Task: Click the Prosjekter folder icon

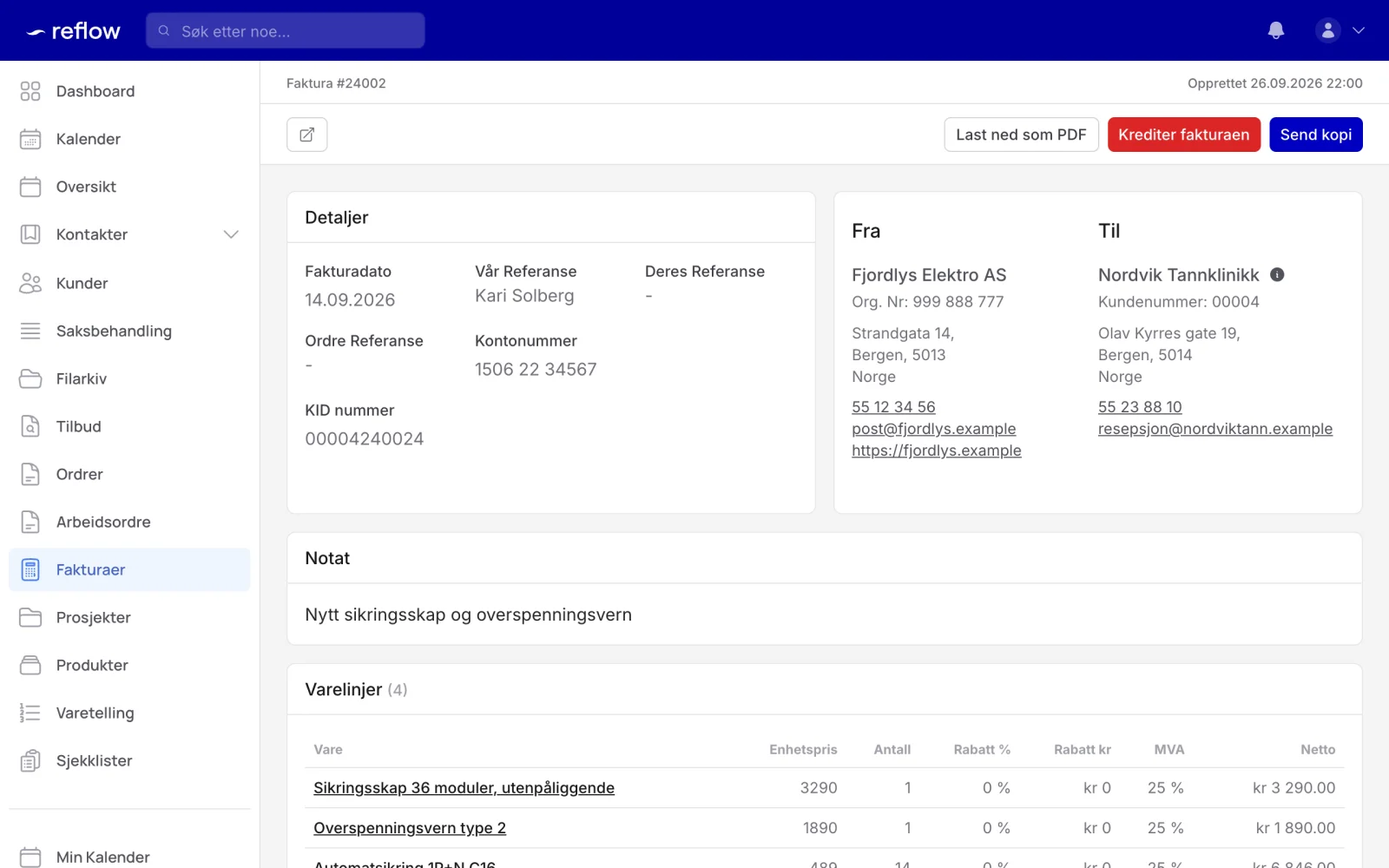Action: pyautogui.click(x=30, y=617)
